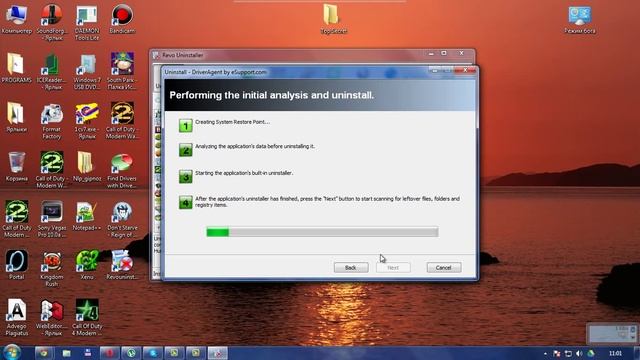Open Windows Explorer from the taskbar

pos(66,353)
